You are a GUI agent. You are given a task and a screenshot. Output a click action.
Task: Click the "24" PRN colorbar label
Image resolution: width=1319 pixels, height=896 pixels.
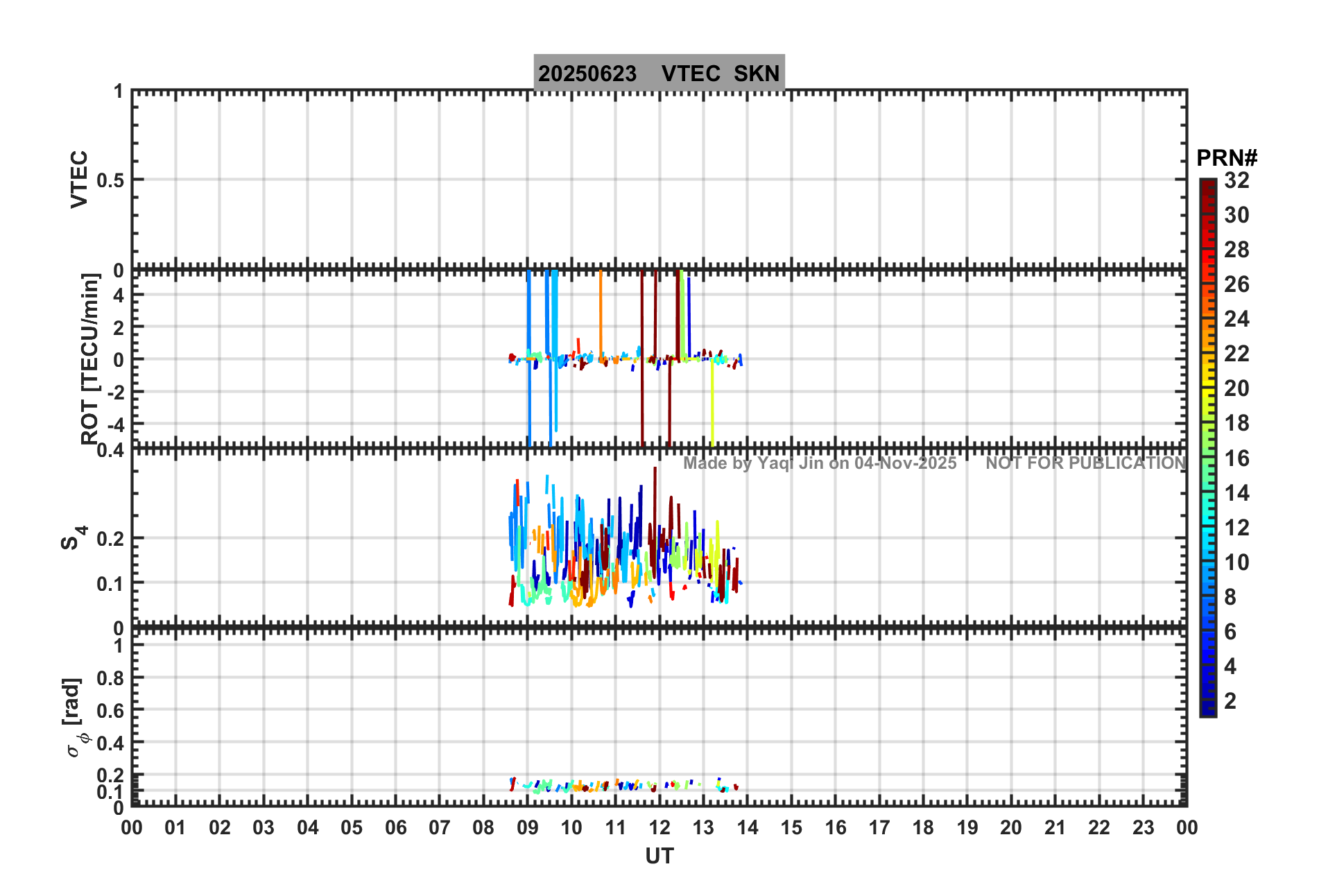click(1237, 319)
